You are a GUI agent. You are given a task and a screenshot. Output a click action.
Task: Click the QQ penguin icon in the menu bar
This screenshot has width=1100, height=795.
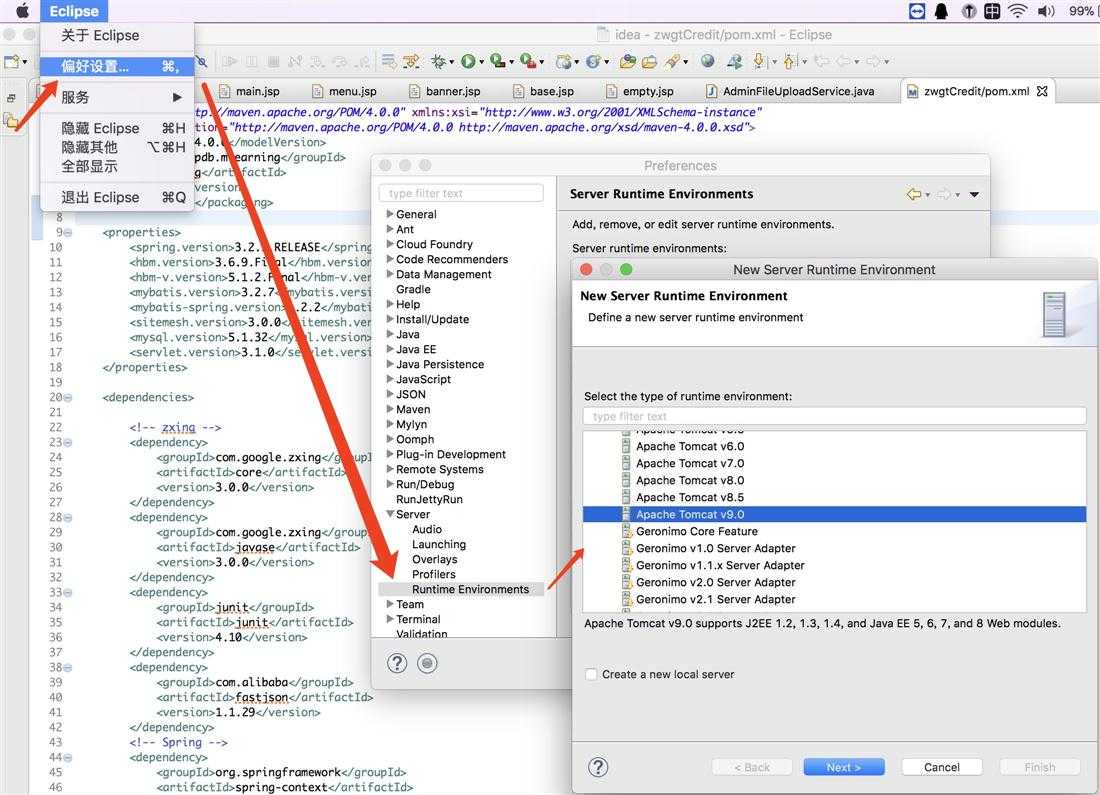click(941, 11)
